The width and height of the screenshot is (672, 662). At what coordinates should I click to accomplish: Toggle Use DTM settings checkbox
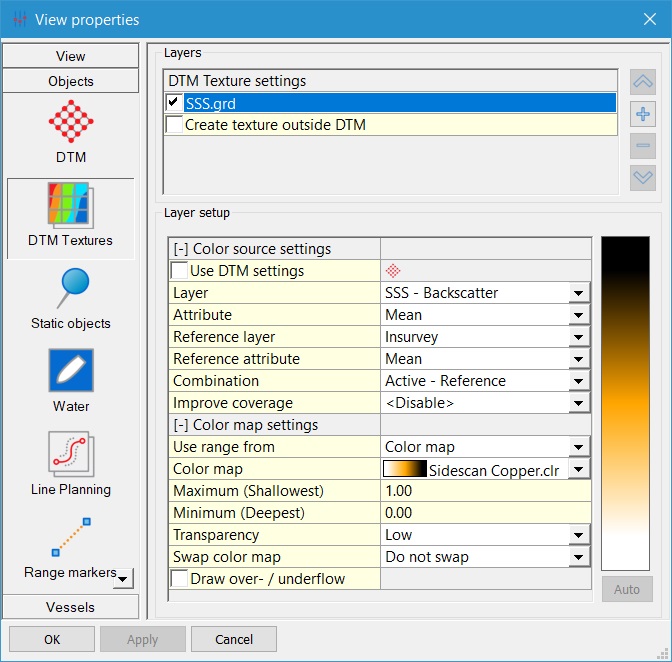(179, 271)
